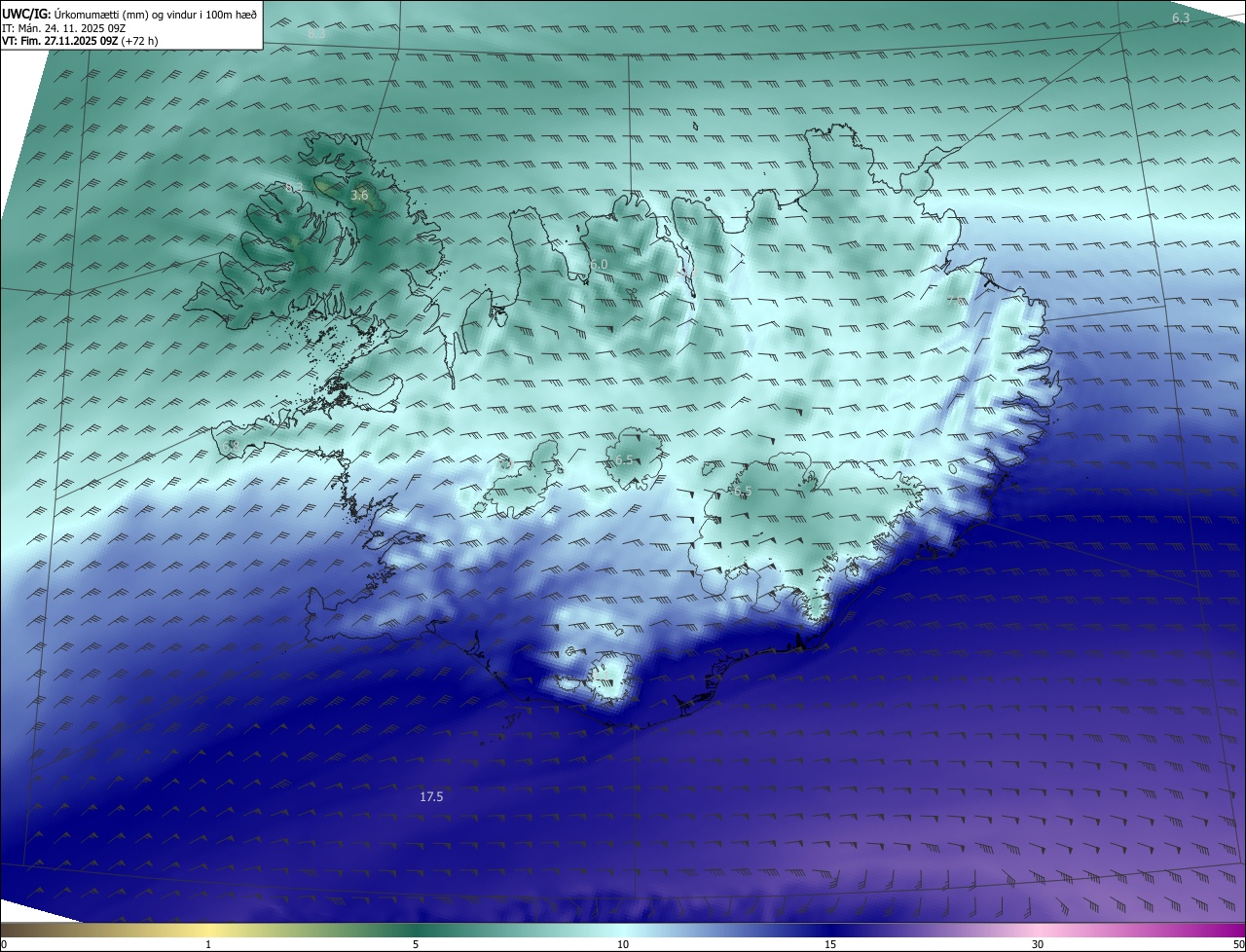Click the 'VT: Fim. 27.11.2025 09Z (+72 h)' line
The height and width of the screenshot is (952, 1246).
click(x=80, y=41)
